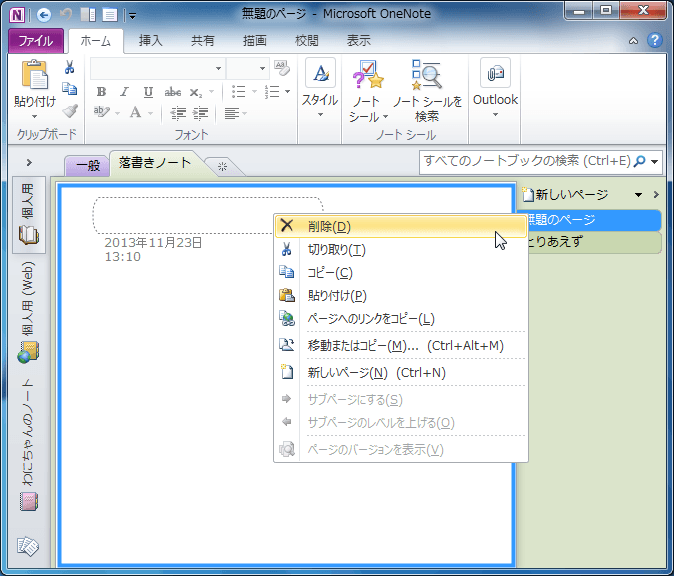Toggle Subscript button
674x576 pixels.
(196, 92)
